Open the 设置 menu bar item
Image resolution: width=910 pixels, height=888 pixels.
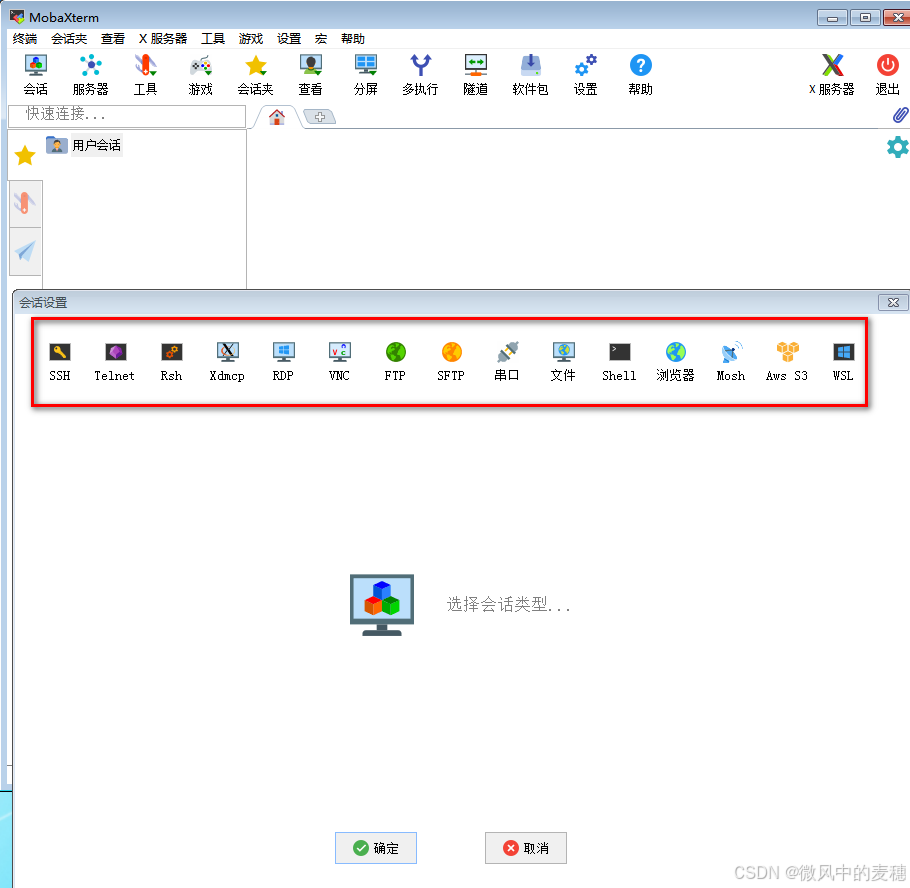point(289,39)
